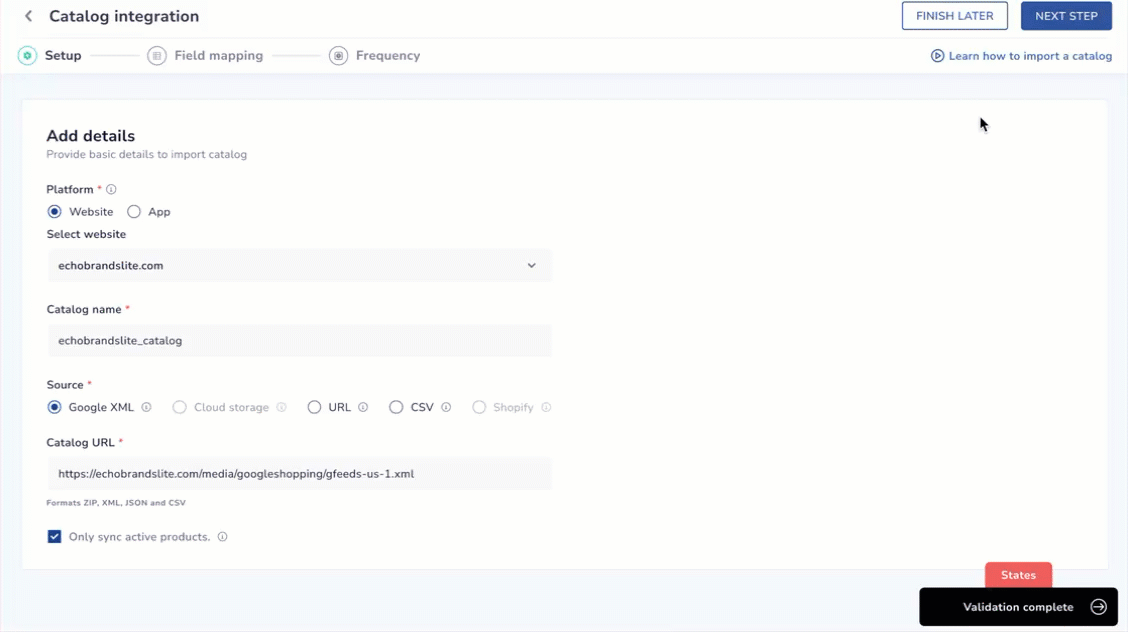Image resolution: width=1128 pixels, height=632 pixels.
Task: Click the arrow icon in Validation complete banner
Action: click(1099, 607)
